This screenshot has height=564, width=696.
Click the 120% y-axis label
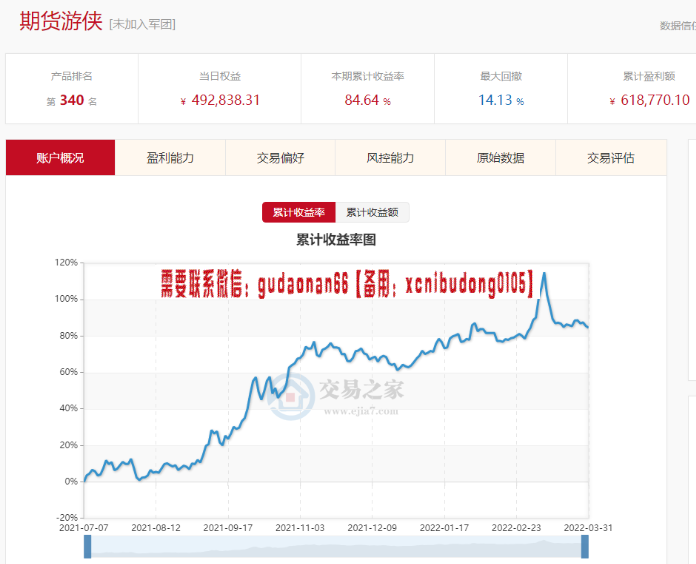67,263
